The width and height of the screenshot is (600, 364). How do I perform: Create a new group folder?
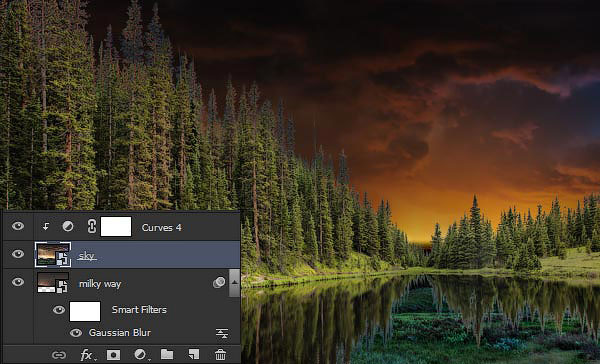[x=167, y=354]
